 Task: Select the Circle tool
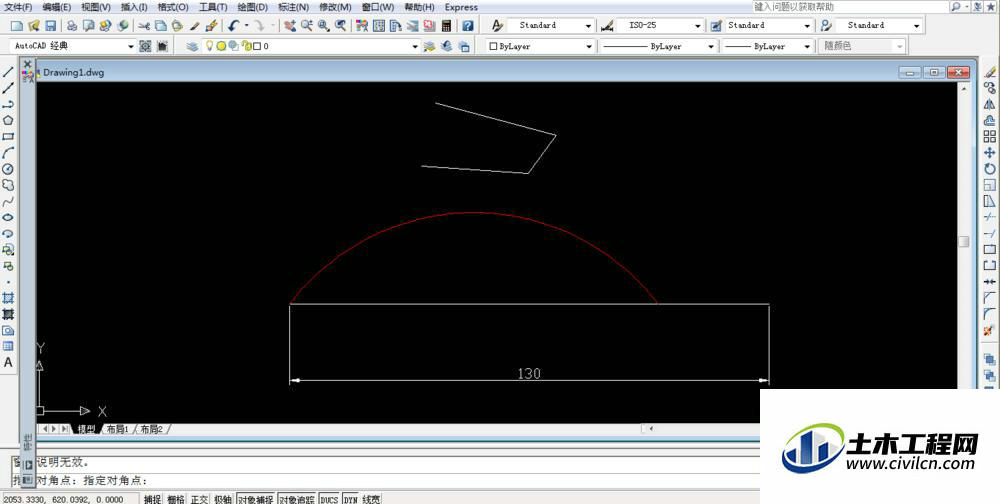tap(8, 169)
